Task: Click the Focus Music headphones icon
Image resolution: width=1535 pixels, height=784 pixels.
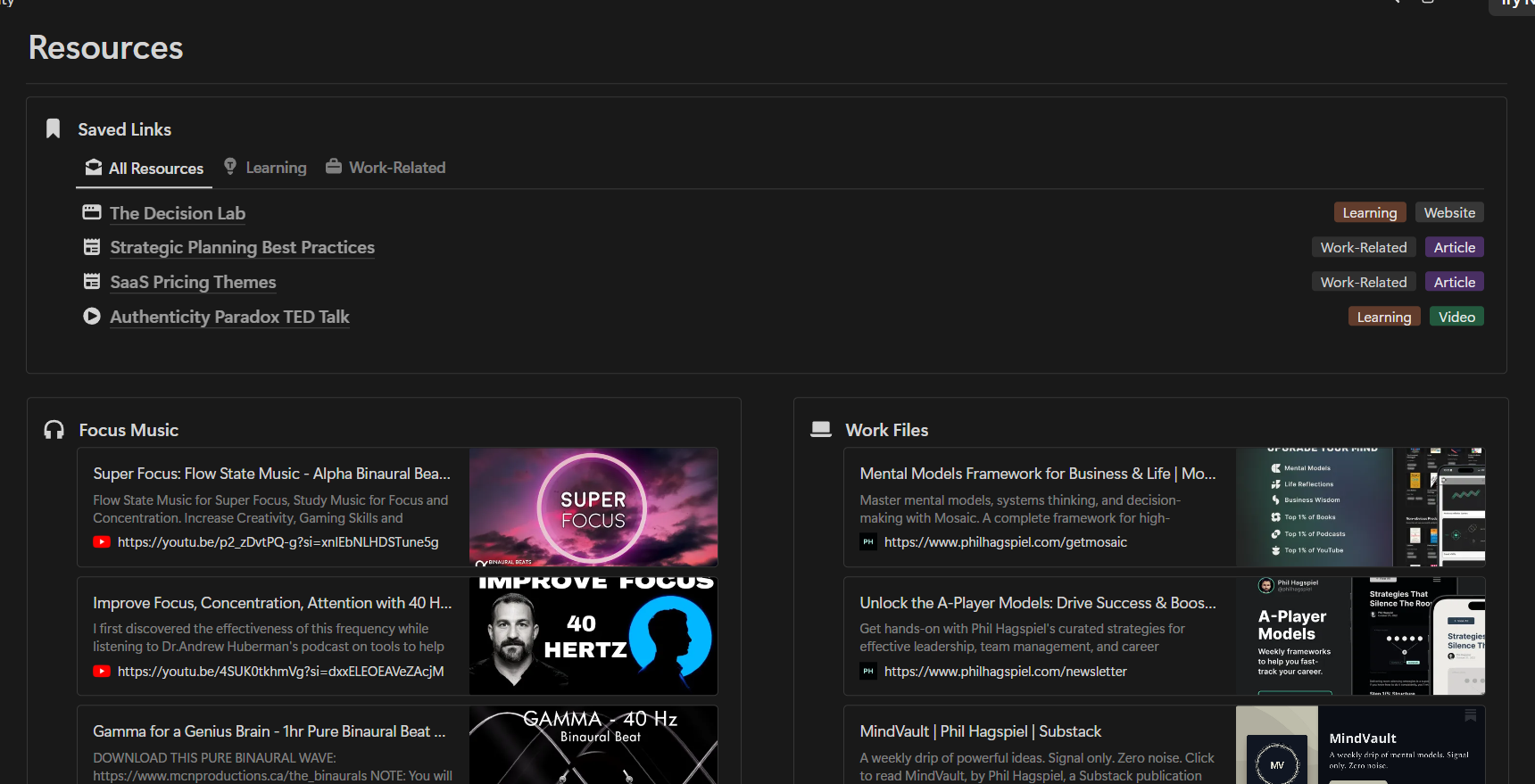Action: 54,430
